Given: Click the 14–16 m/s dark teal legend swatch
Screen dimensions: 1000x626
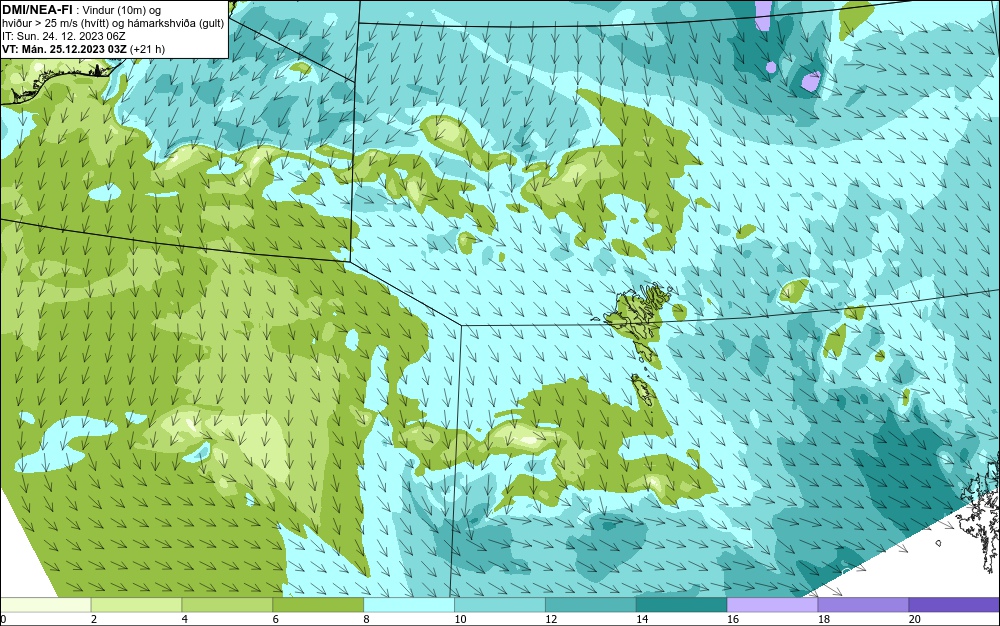Looking at the screenshot, I should click(x=682, y=604).
